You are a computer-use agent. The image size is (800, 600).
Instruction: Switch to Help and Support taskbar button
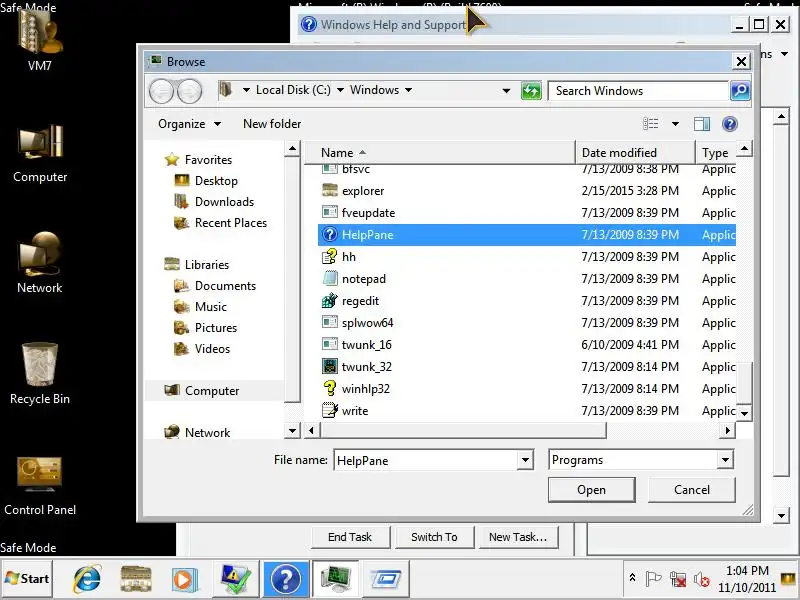[x=286, y=579]
